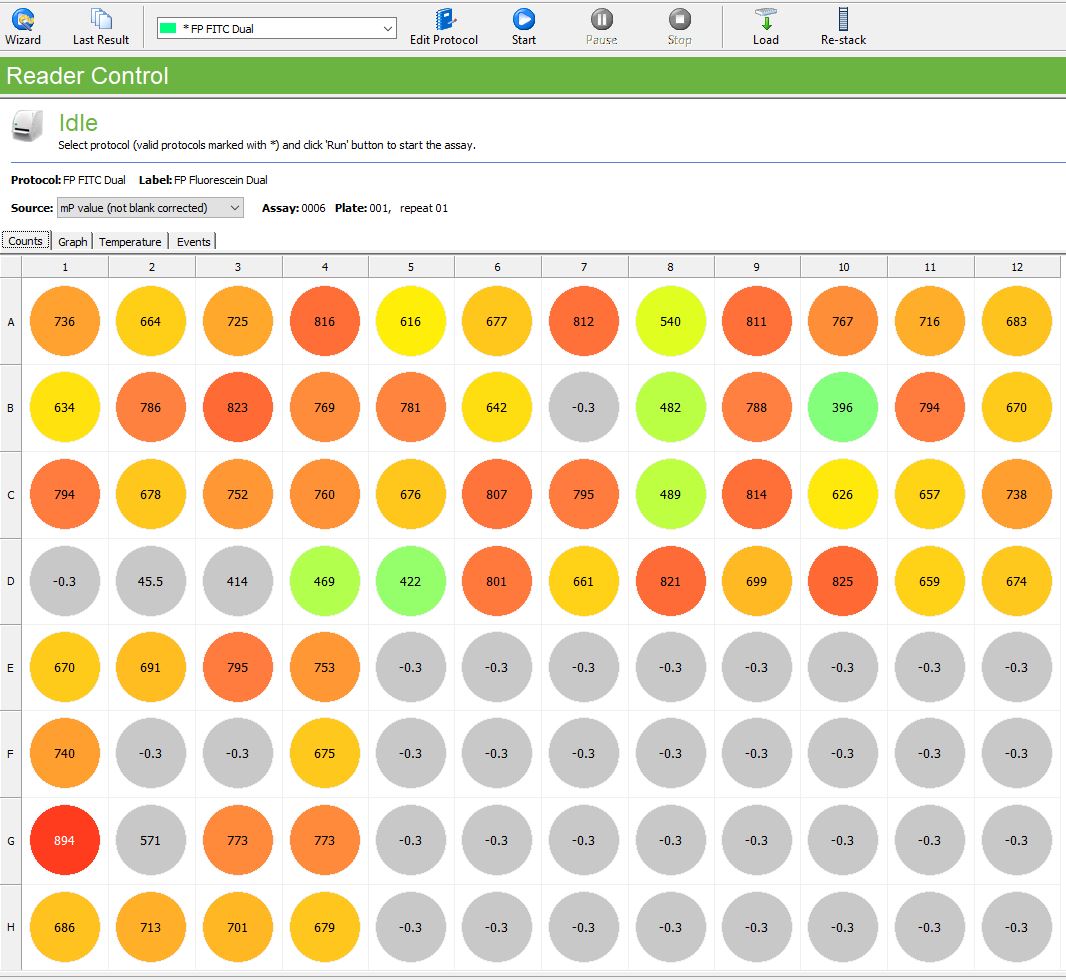This screenshot has height=980, width=1066.
Task: Open the Source mP value dropdown
Action: pos(235,208)
